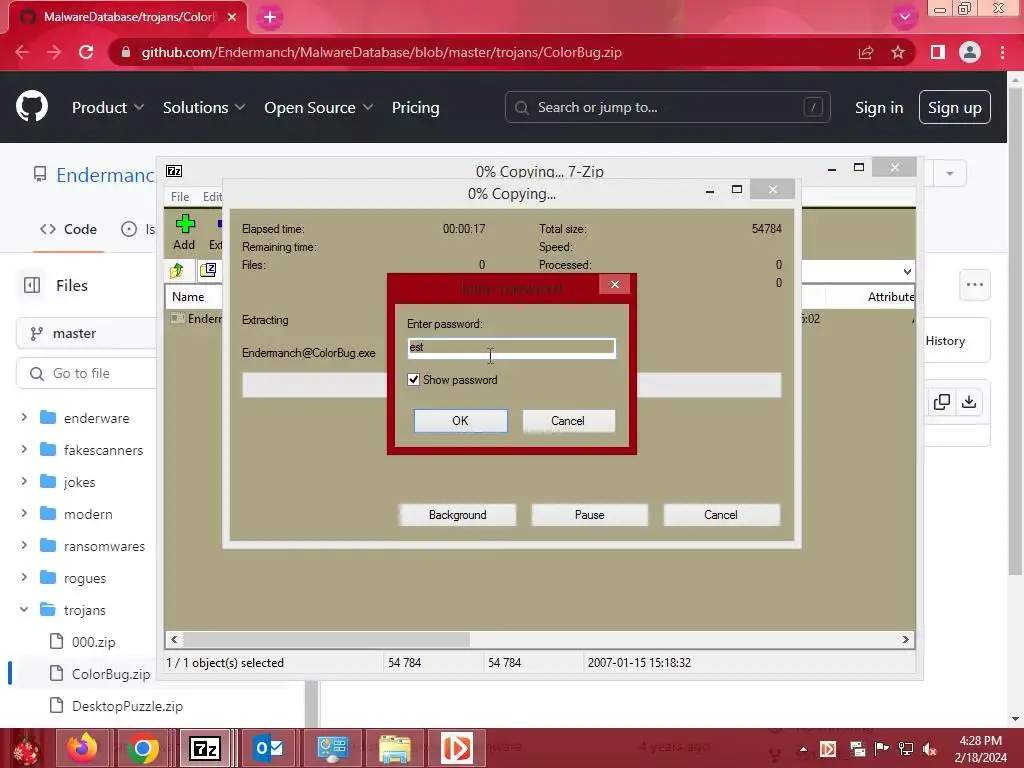The image size is (1024, 768).
Task: Switch to 7-Zip in taskbar
Action: pos(204,748)
